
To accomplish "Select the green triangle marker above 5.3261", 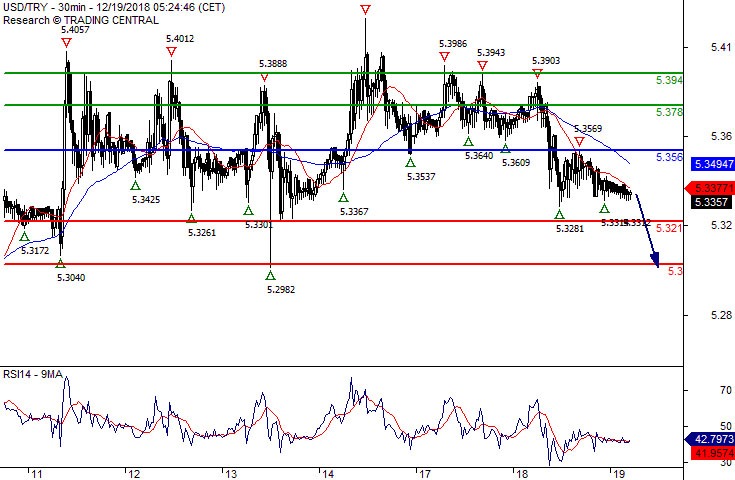I will tap(191, 218).
